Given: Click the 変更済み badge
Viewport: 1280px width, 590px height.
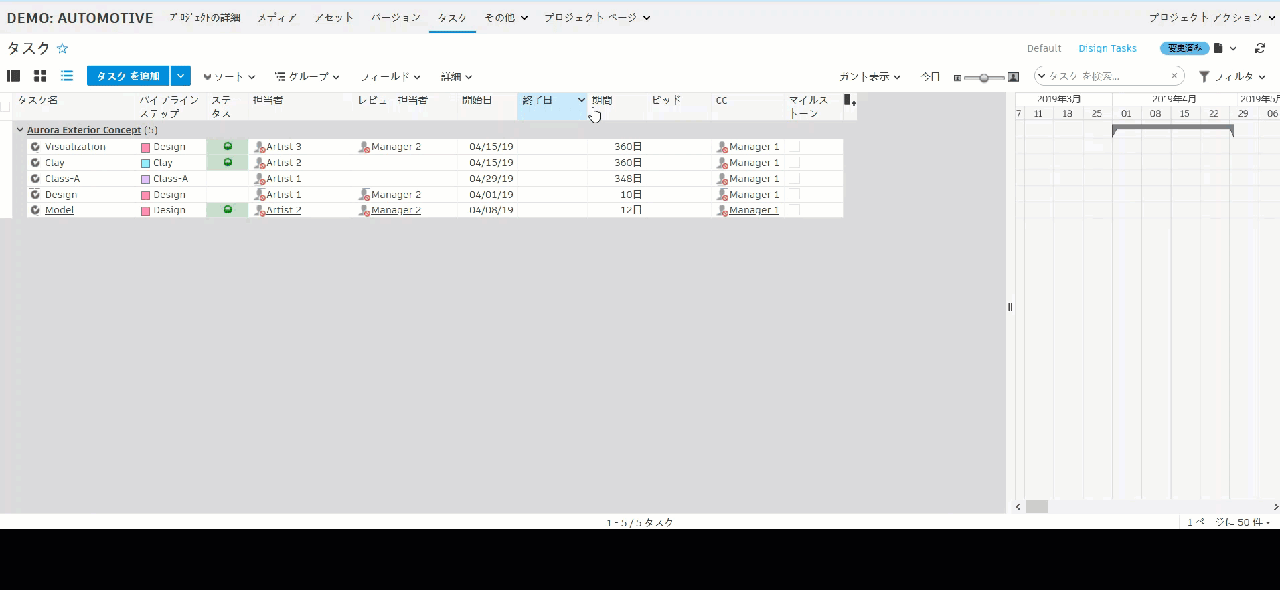Looking at the screenshot, I should click(x=1185, y=48).
